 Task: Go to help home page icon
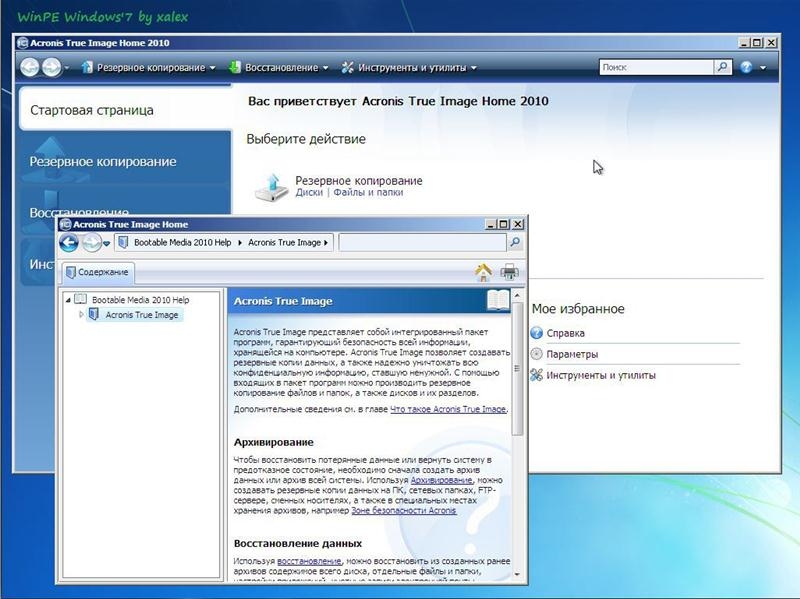pos(483,272)
